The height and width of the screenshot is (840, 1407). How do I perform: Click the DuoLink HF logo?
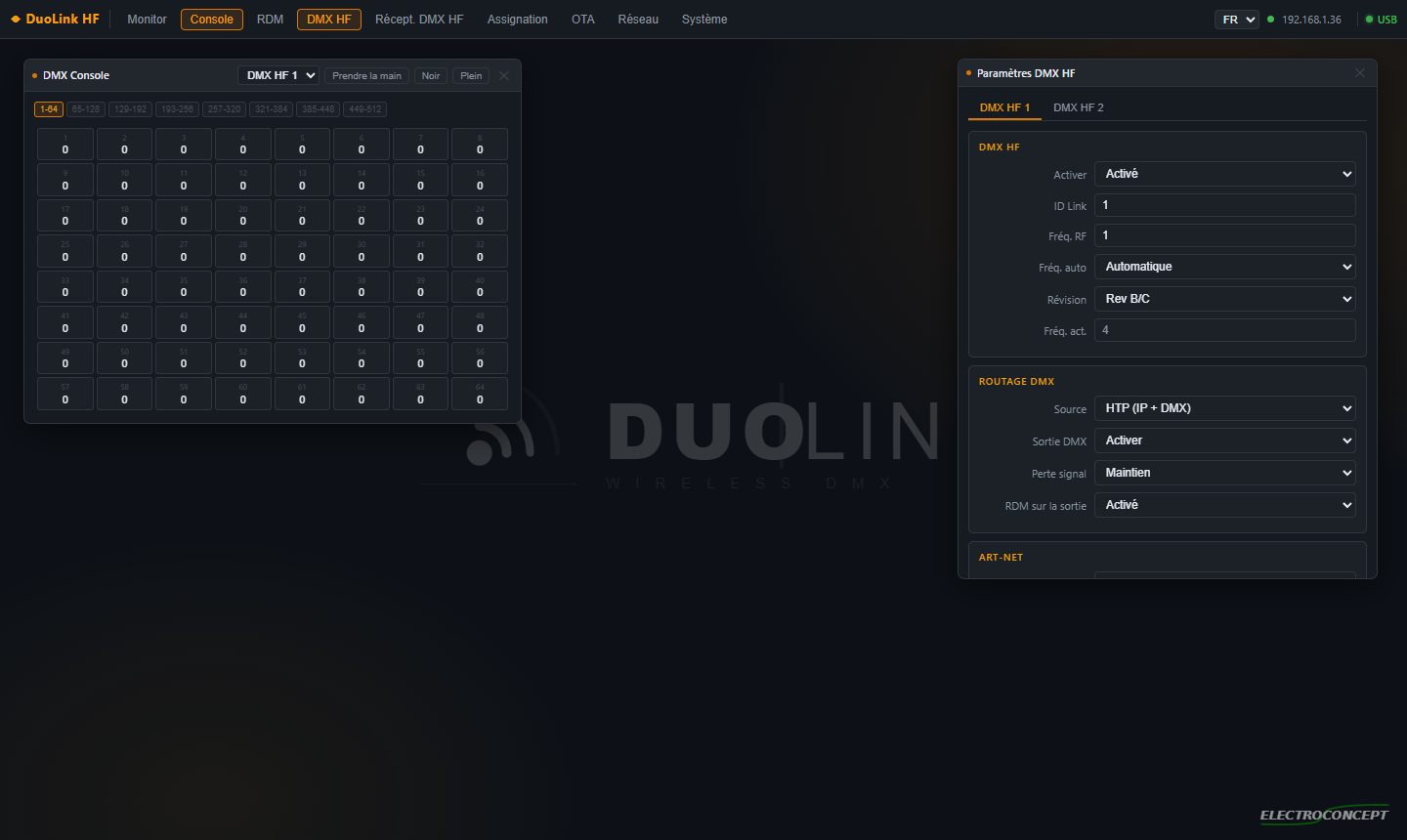55,20
